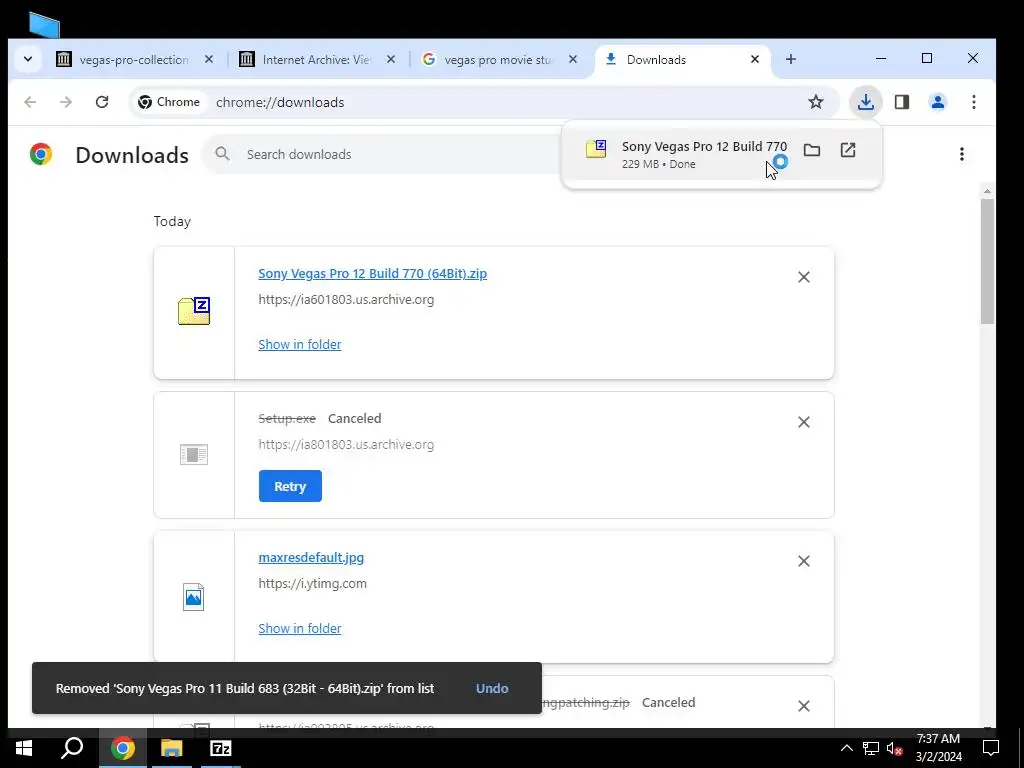Go forward with the forward arrow
The height and width of the screenshot is (768, 1024).
66,102
